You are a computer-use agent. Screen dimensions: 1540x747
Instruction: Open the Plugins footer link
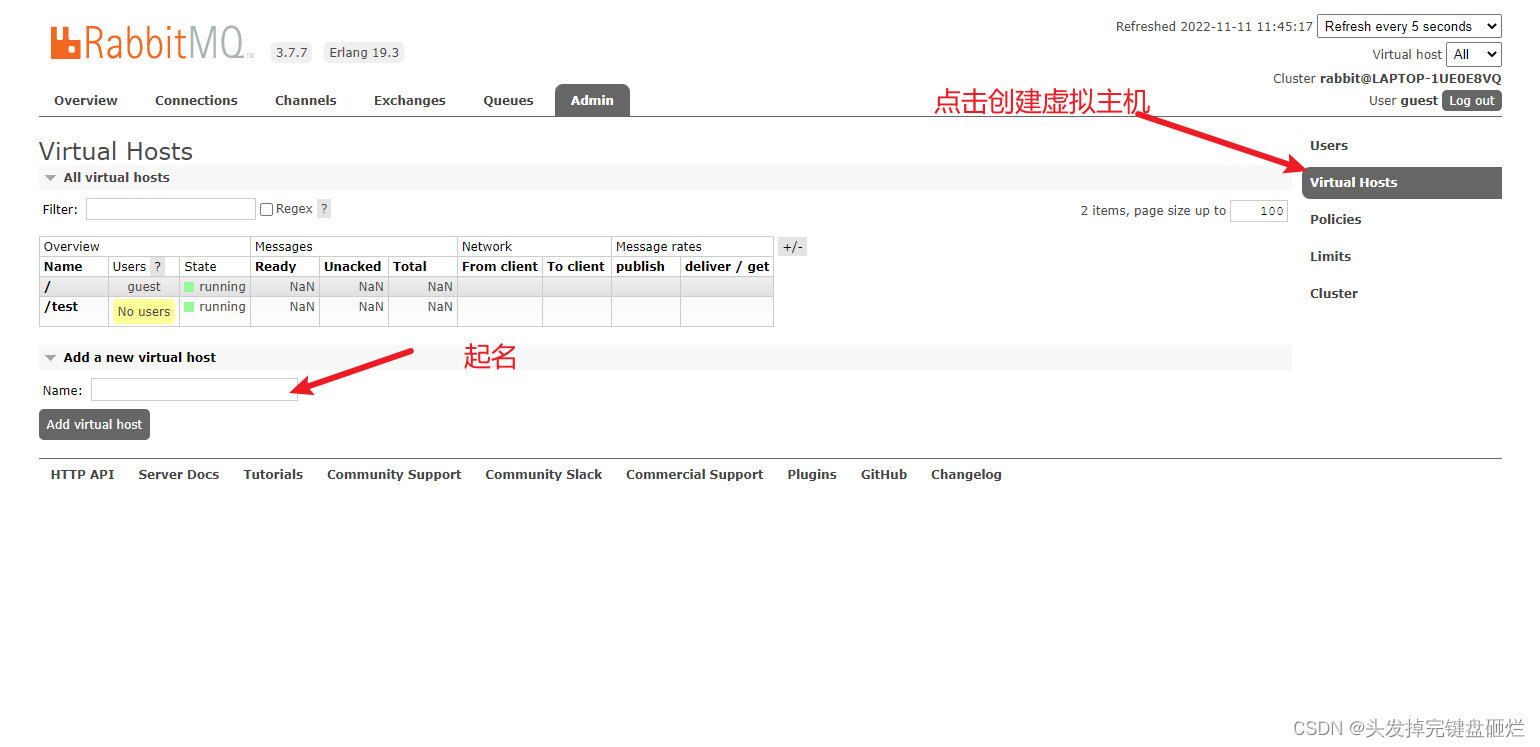812,475
